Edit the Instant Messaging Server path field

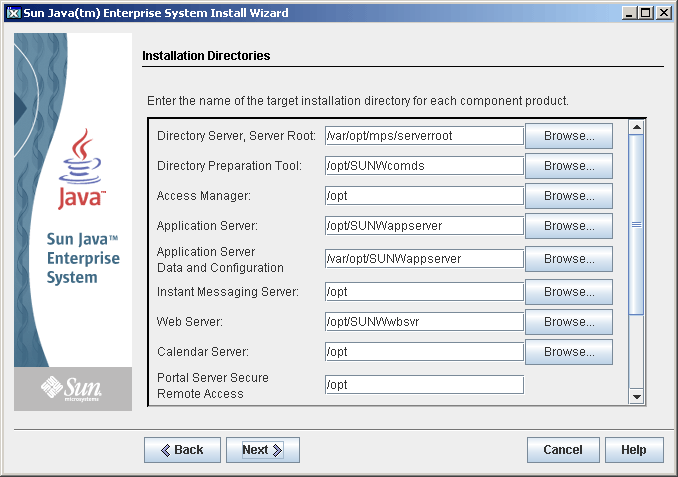point(424,292)
